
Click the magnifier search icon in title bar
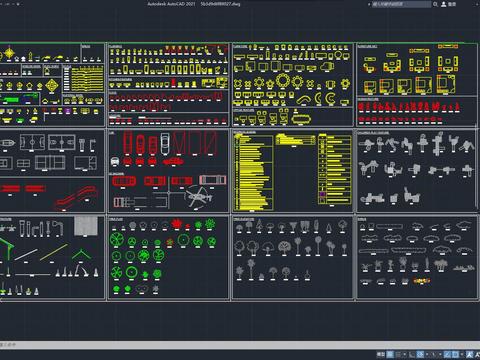pos(435,4)
